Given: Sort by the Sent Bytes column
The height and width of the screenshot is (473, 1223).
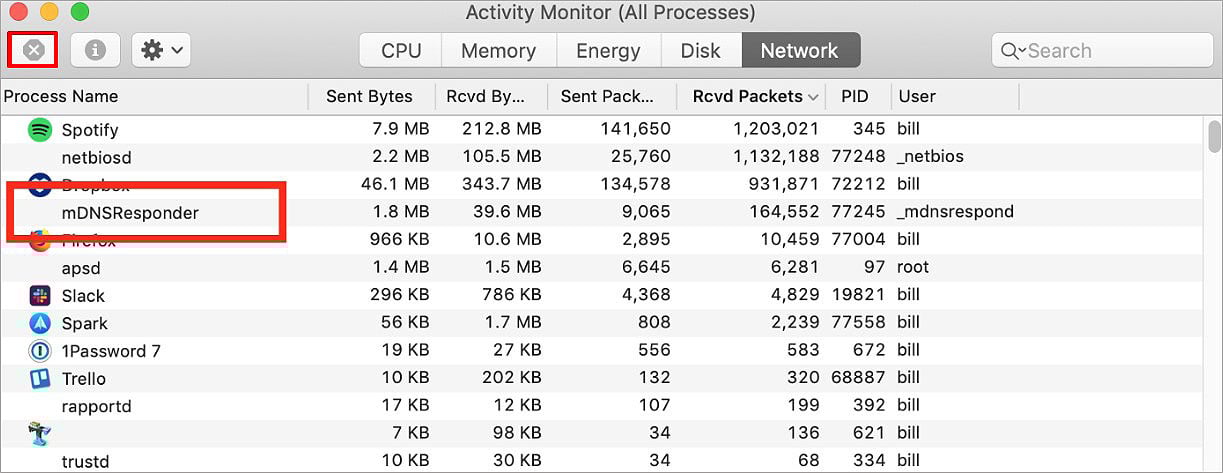Looking at the screenshot, I should click(x=369, y=96).
